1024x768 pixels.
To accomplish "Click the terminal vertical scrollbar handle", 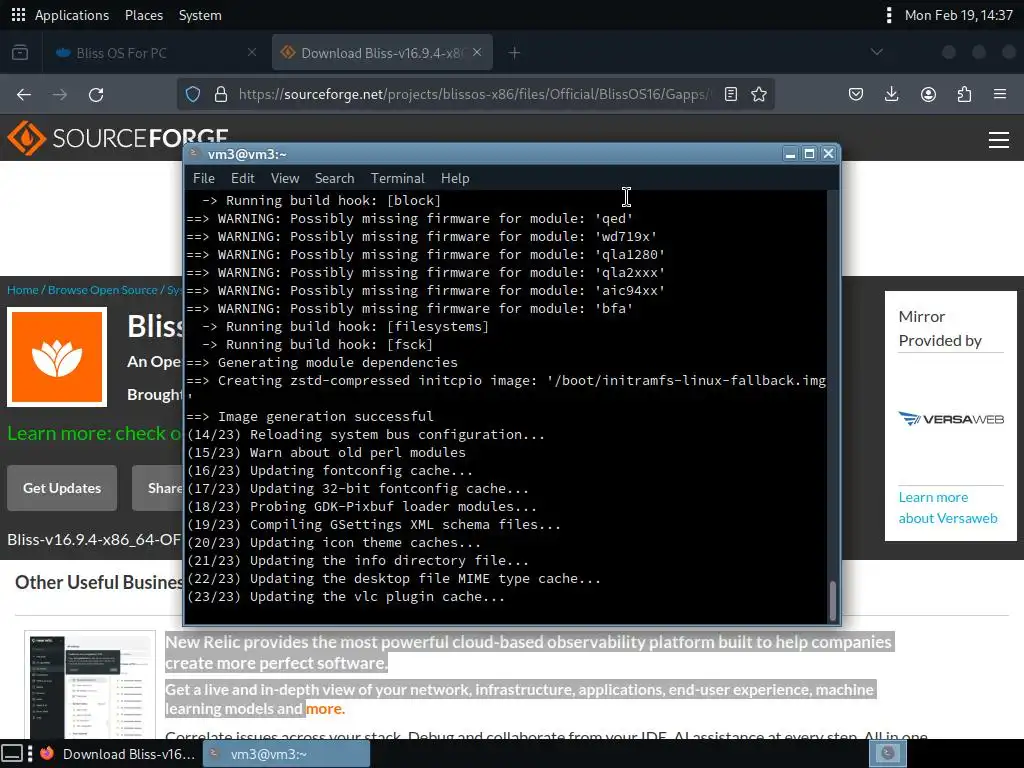I will pyautogui.click(x=832, y=600).
